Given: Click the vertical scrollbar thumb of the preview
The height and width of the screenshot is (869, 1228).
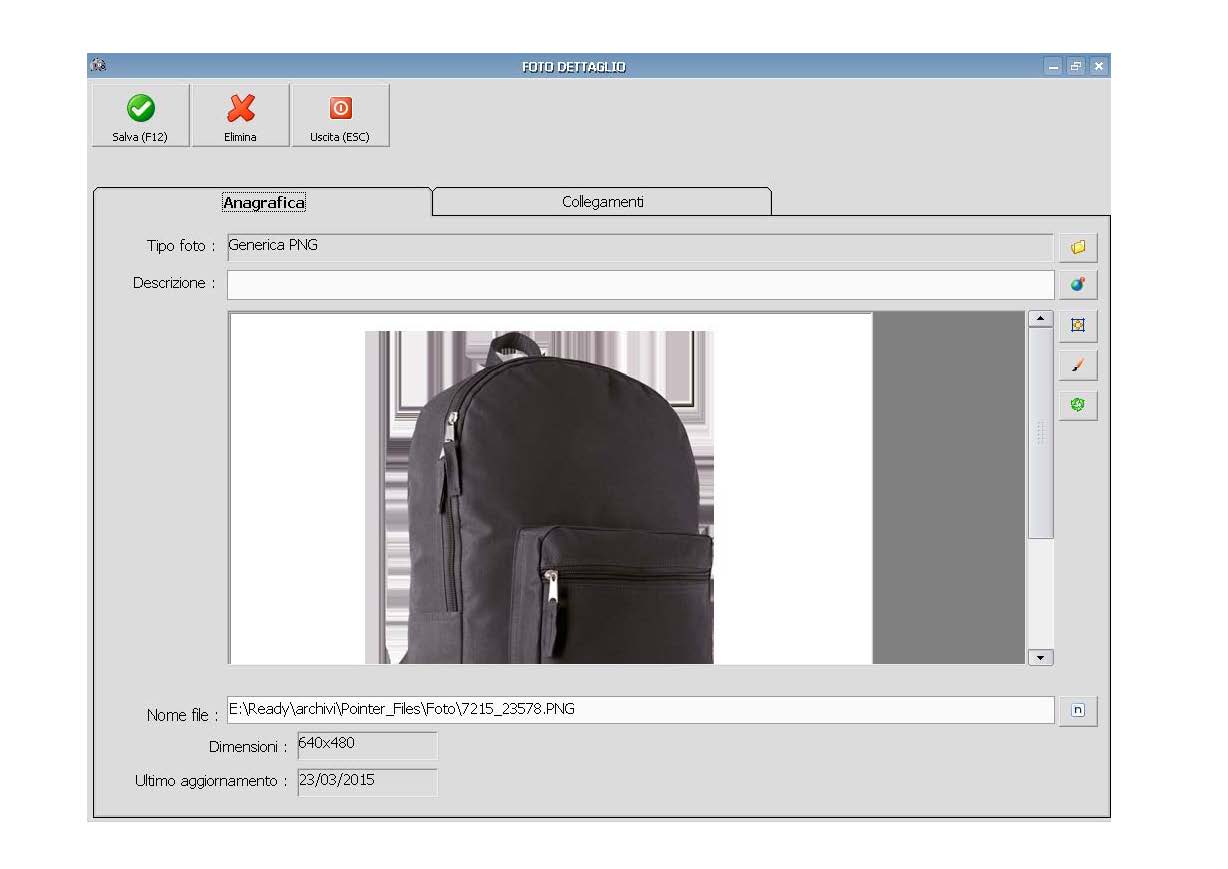Looking at the screenshot, I should [1041, 433].
